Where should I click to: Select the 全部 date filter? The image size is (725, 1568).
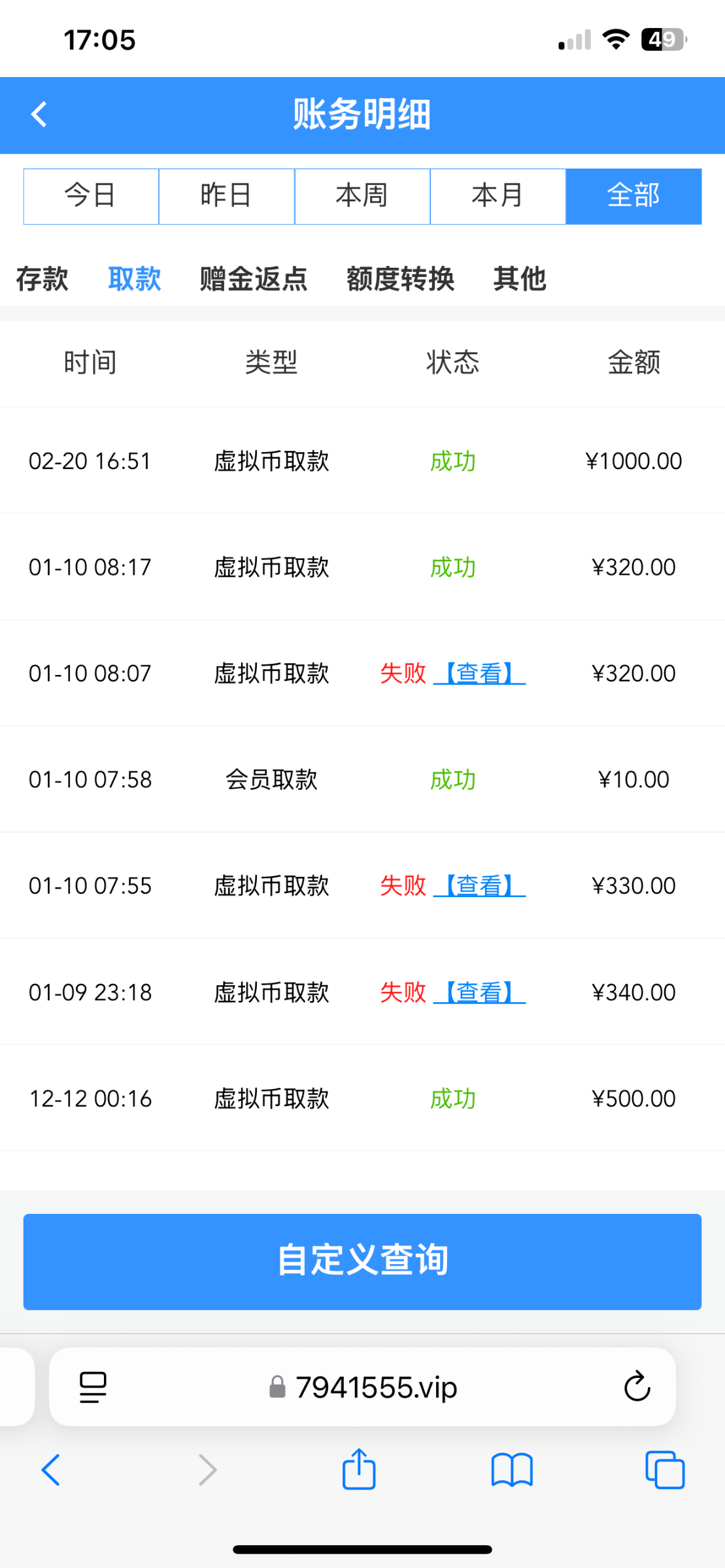click(x=633, y=196)
